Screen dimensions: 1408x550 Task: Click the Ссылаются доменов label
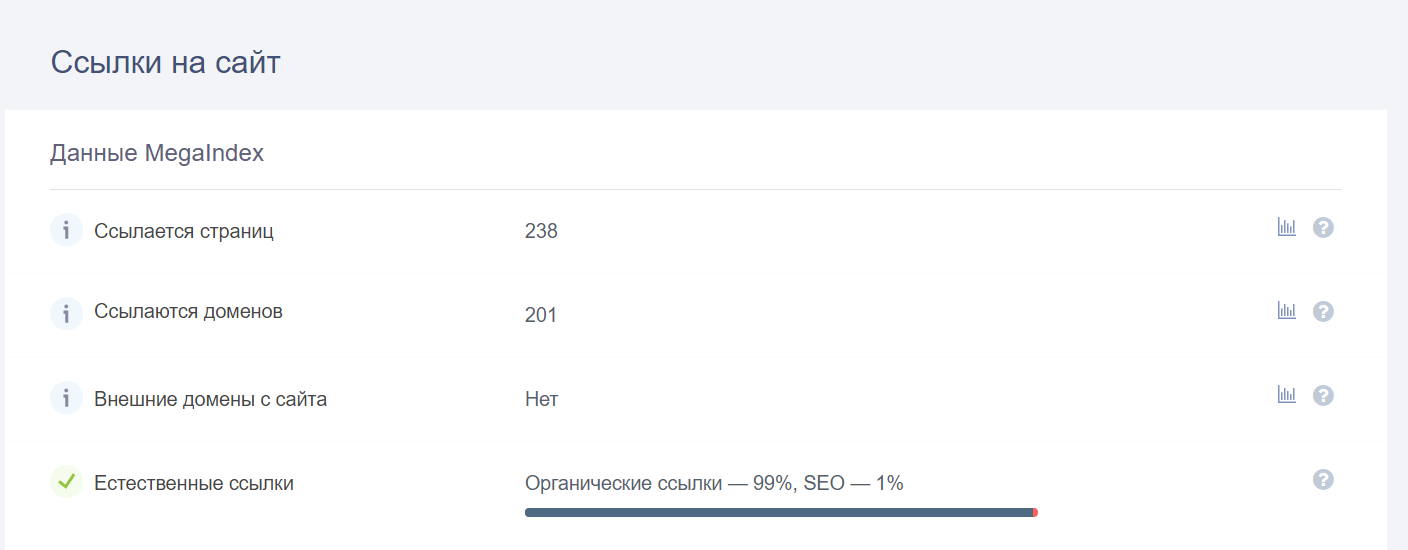tap(188, 312)
